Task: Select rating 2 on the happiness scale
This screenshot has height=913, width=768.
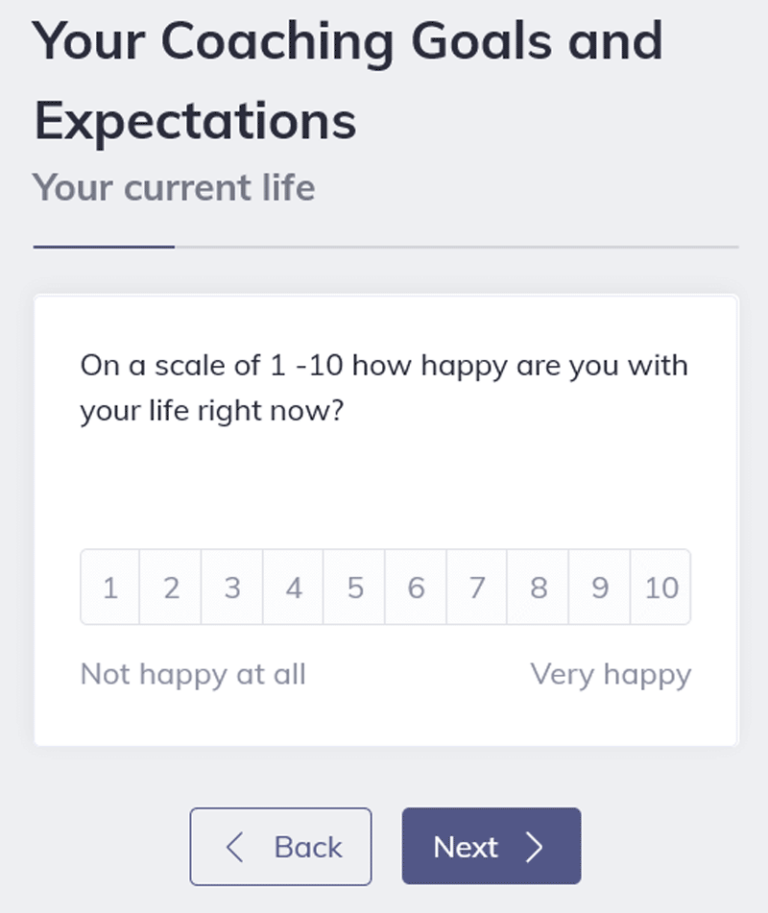Action: [170, 588]
